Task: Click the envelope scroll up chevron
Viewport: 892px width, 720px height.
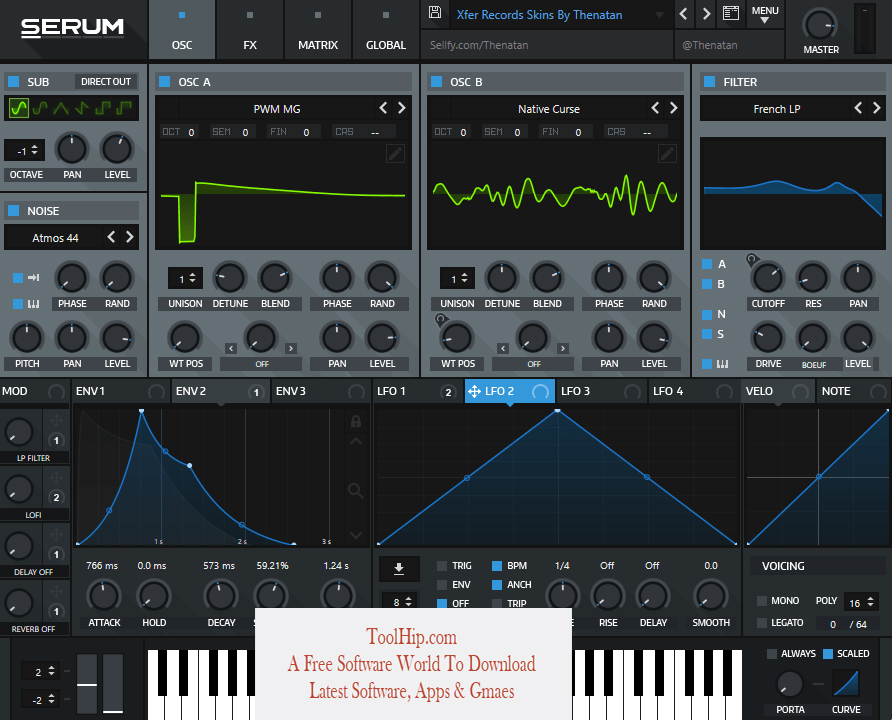Action: [x=356, y=441]
